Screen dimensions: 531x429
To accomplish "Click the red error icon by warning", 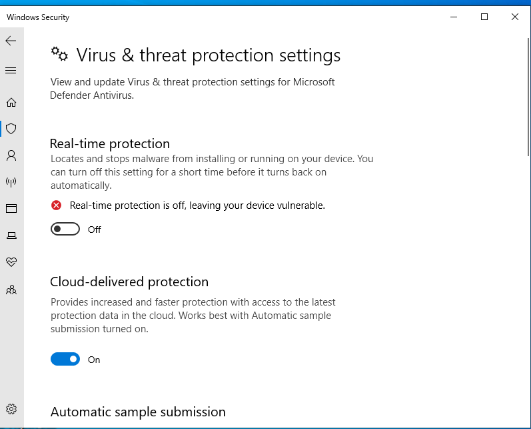I will pos(56,205).
